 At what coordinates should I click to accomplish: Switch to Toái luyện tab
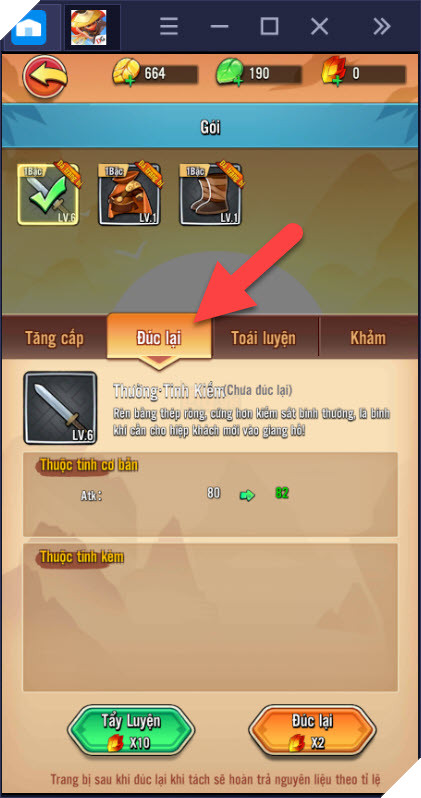point(264,338)
